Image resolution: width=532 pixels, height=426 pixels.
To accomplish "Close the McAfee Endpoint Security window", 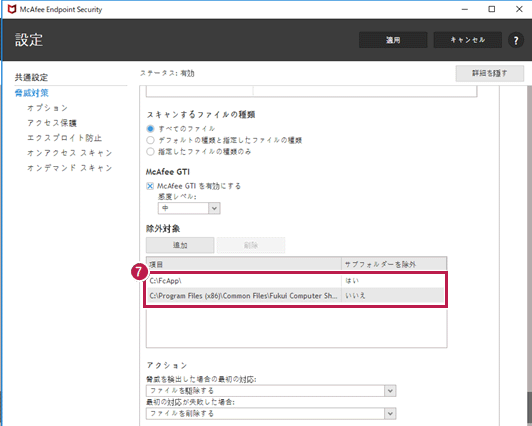I will [x=519, y=9].
